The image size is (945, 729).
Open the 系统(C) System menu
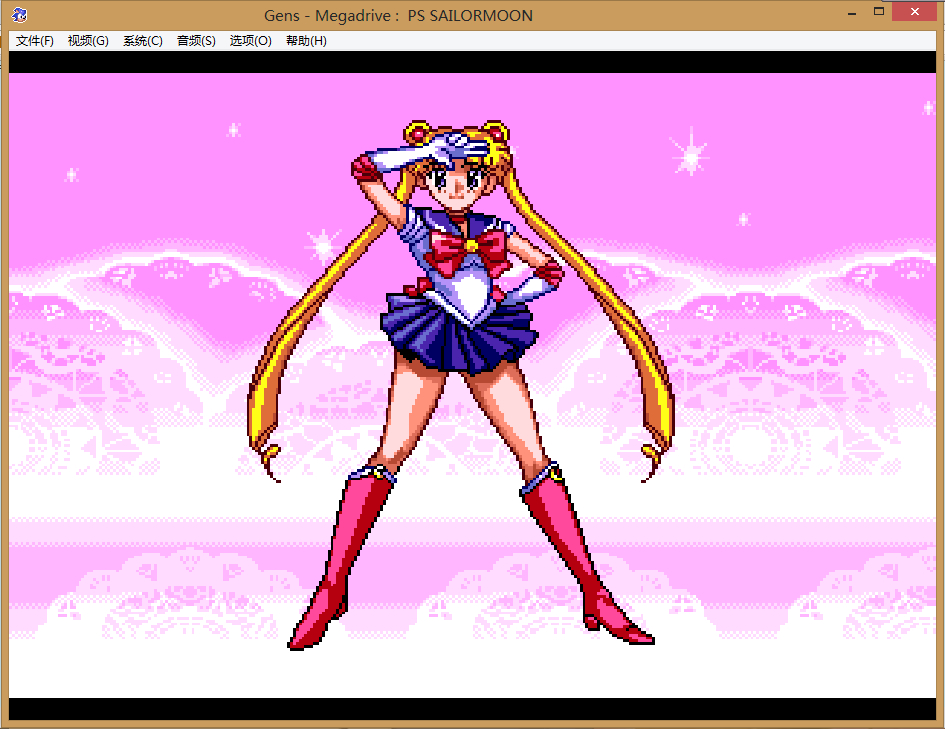tap(143, 40)
